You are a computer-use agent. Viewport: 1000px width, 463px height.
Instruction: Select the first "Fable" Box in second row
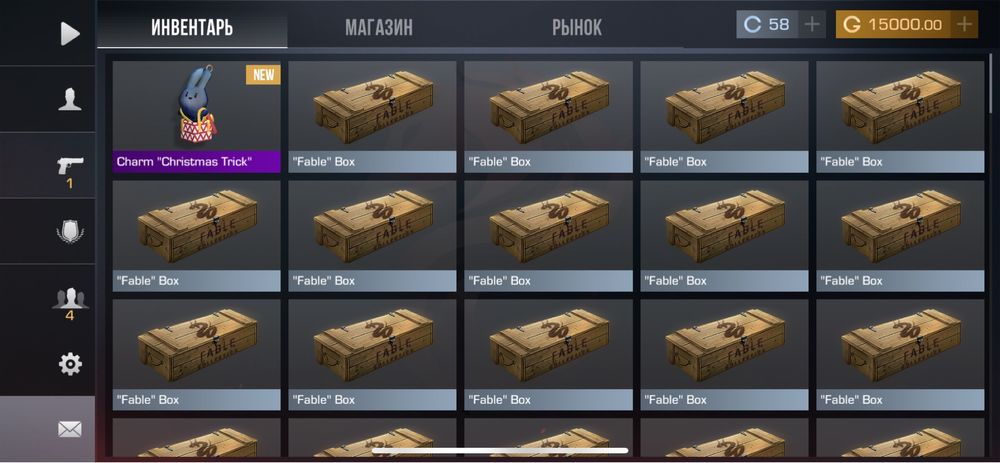click(196, 236)
